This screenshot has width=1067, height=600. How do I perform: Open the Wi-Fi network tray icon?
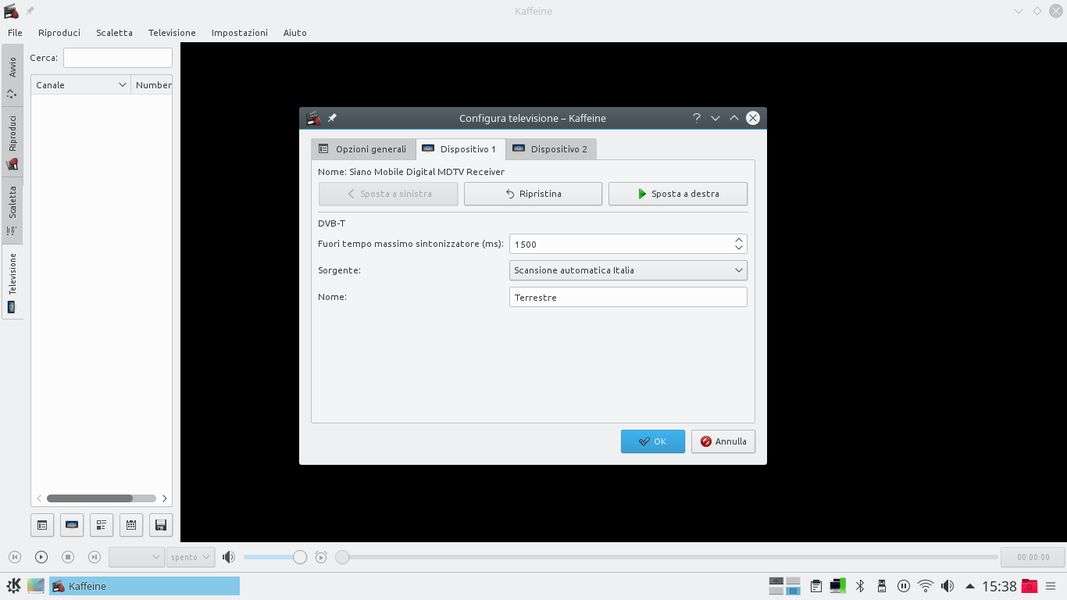[x=925, y=586]
